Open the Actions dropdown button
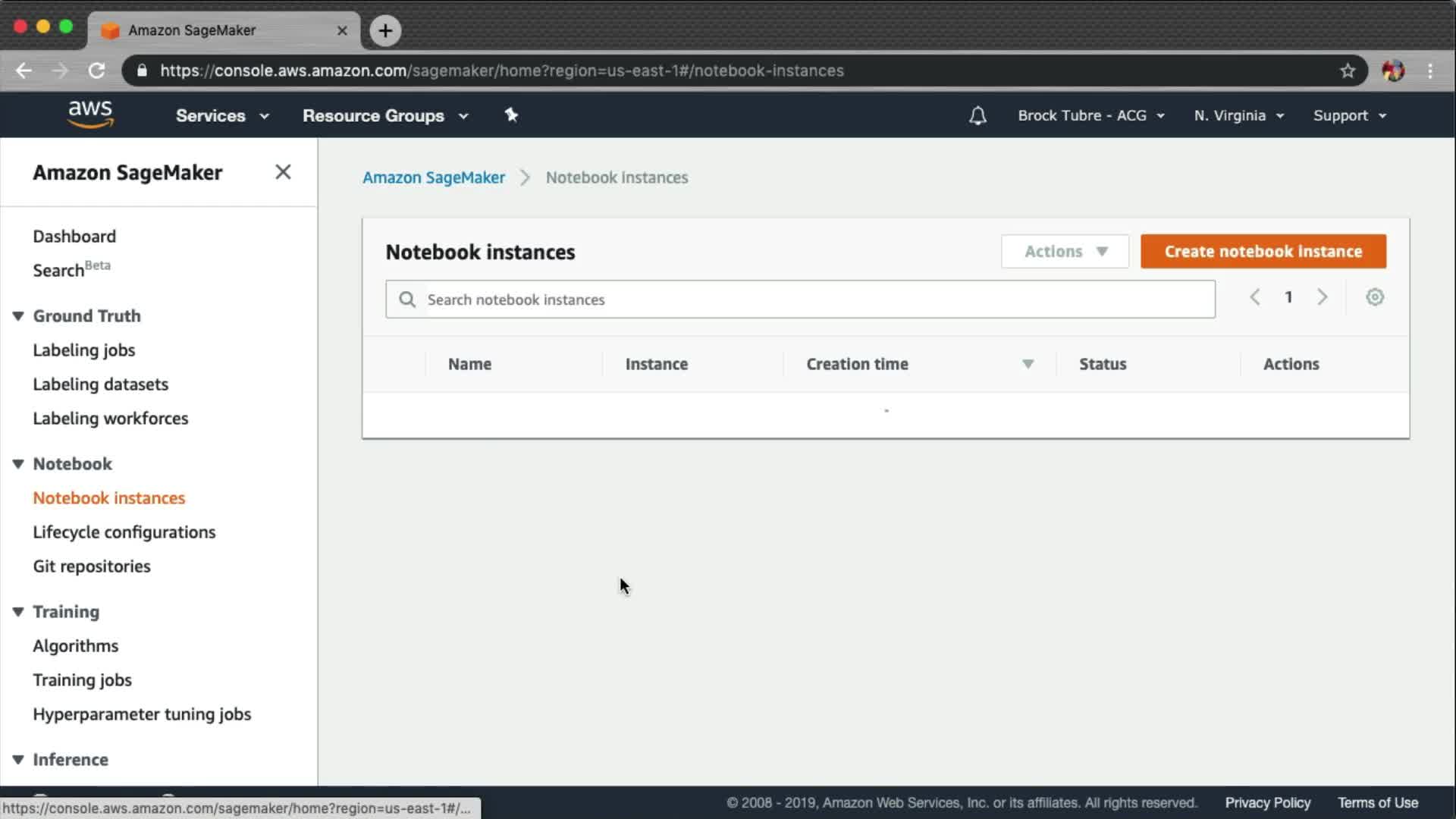This screenshot has width=1456, height=819. point(1065,252)
